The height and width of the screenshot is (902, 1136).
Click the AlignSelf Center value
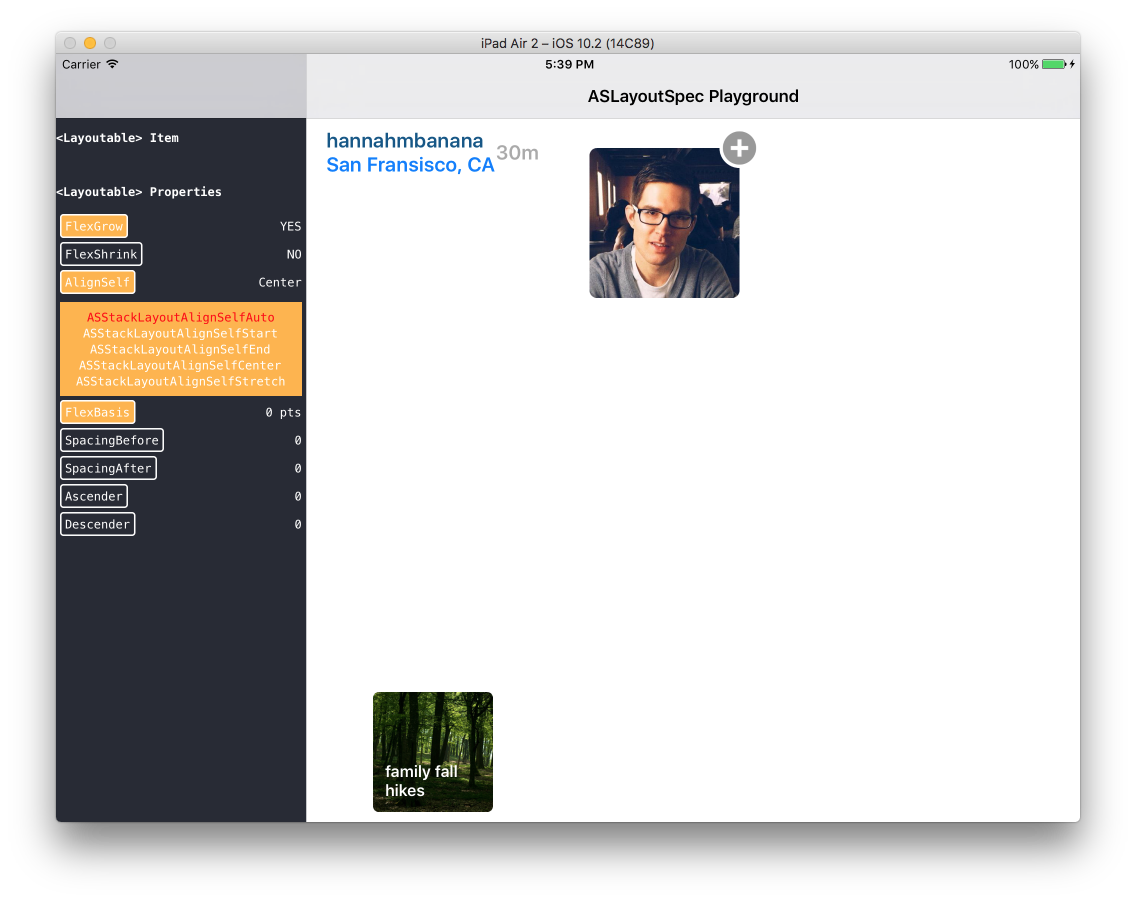(x=280, y=283)
